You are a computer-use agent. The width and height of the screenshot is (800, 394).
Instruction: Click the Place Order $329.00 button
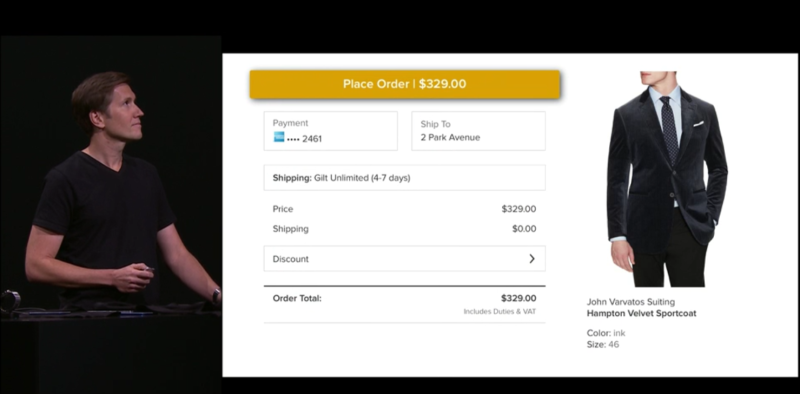coord(405,84)
